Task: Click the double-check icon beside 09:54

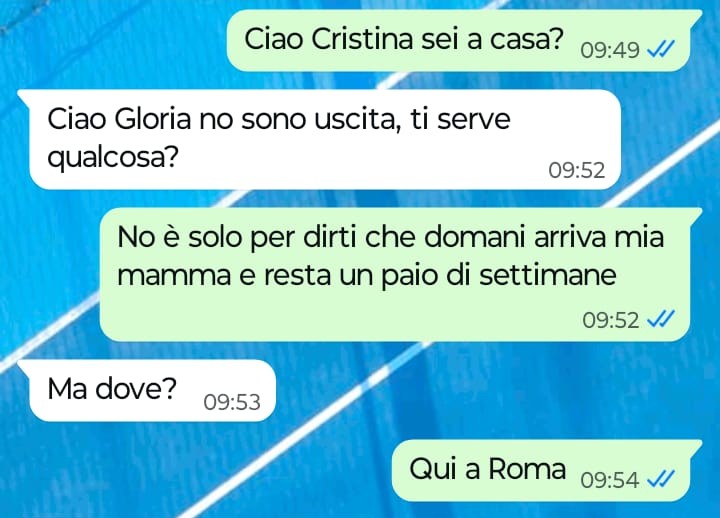Action: [660, 479]
